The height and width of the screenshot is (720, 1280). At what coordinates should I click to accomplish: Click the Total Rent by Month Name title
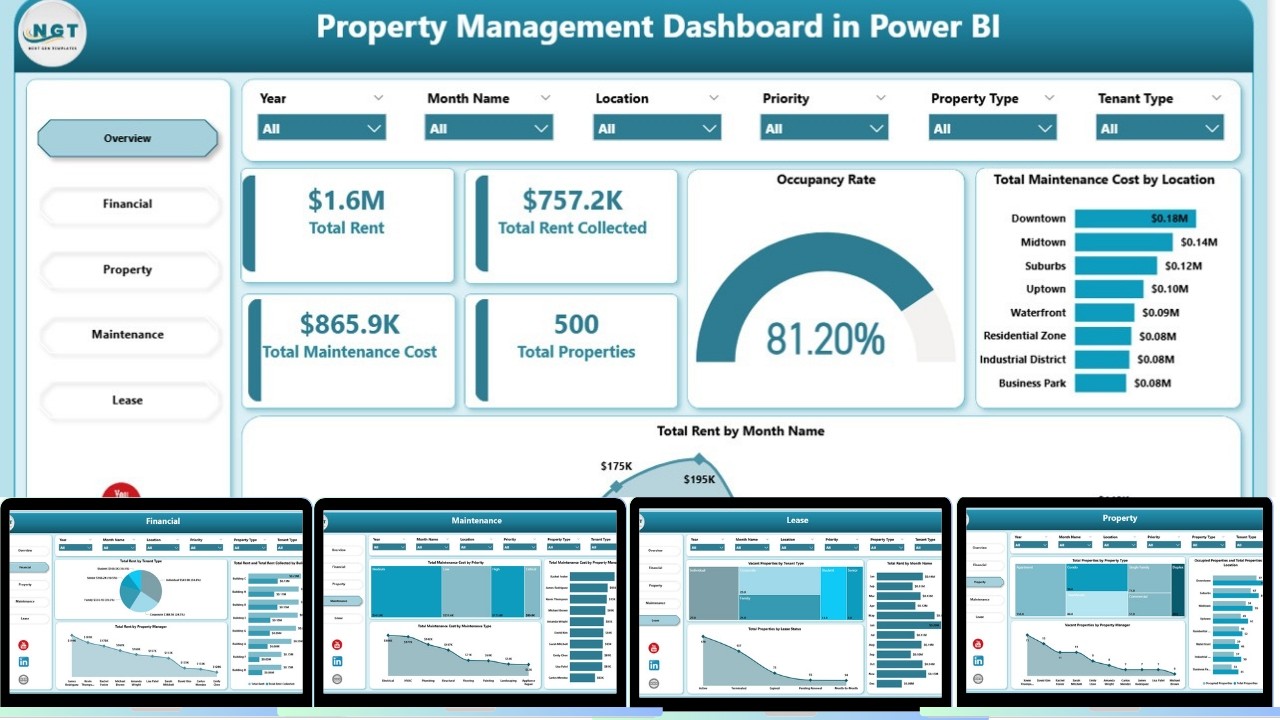(x=741, y=431)
